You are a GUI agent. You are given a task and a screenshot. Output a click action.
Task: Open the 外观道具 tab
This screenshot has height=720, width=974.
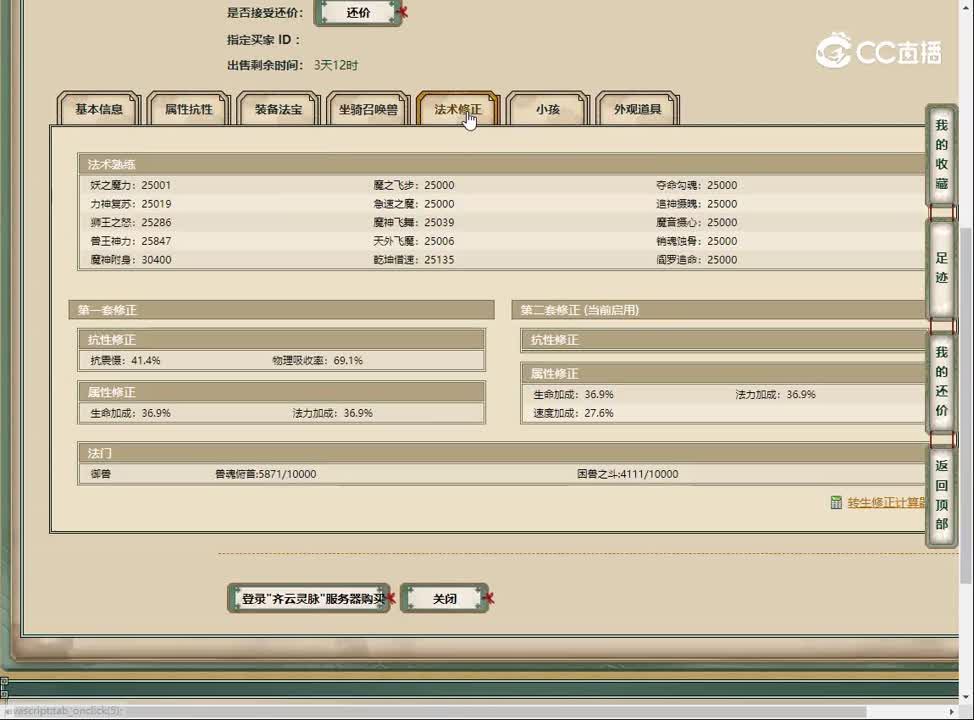tap(637, 110)
